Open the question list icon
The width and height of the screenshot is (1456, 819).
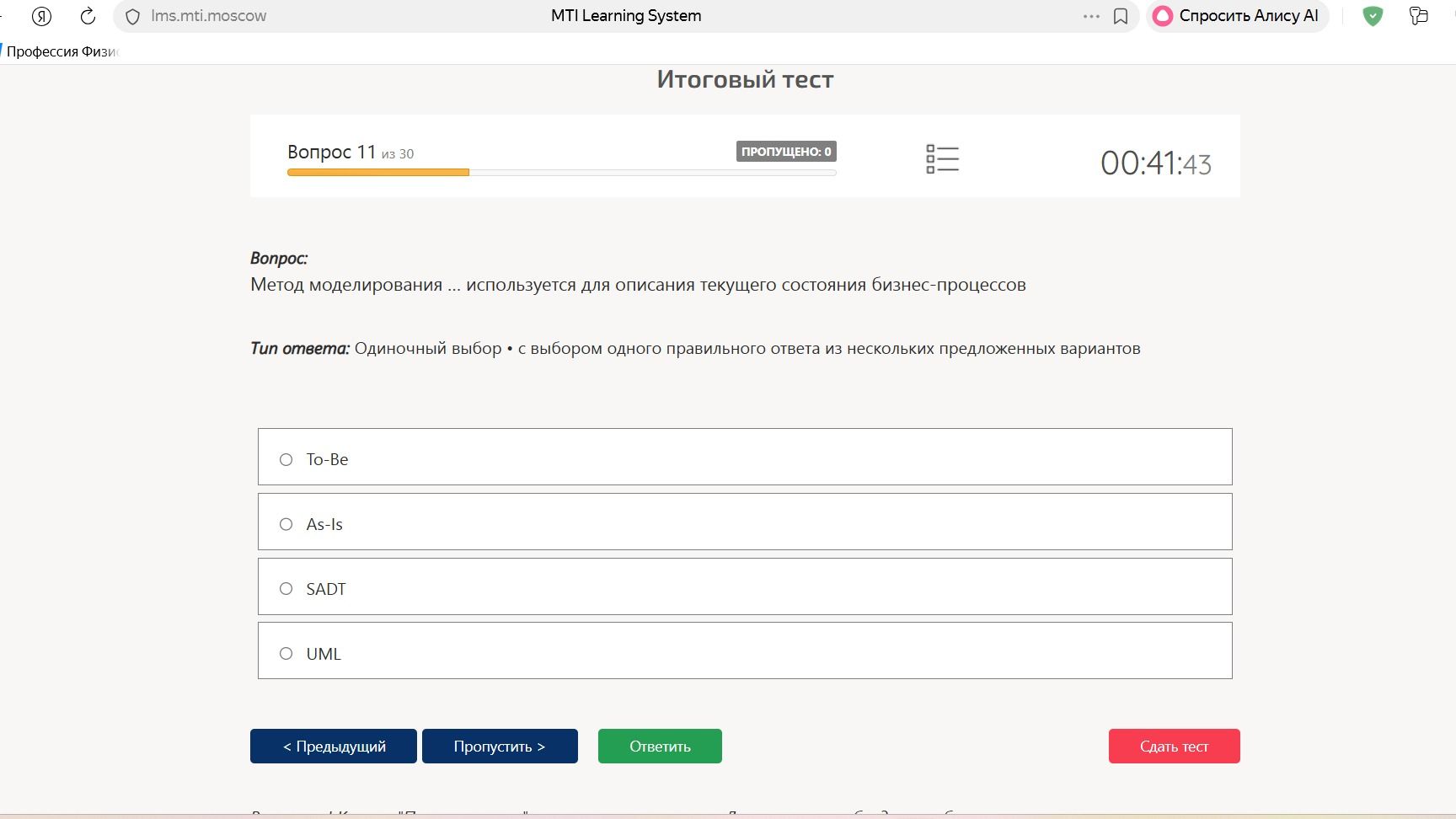942,158
